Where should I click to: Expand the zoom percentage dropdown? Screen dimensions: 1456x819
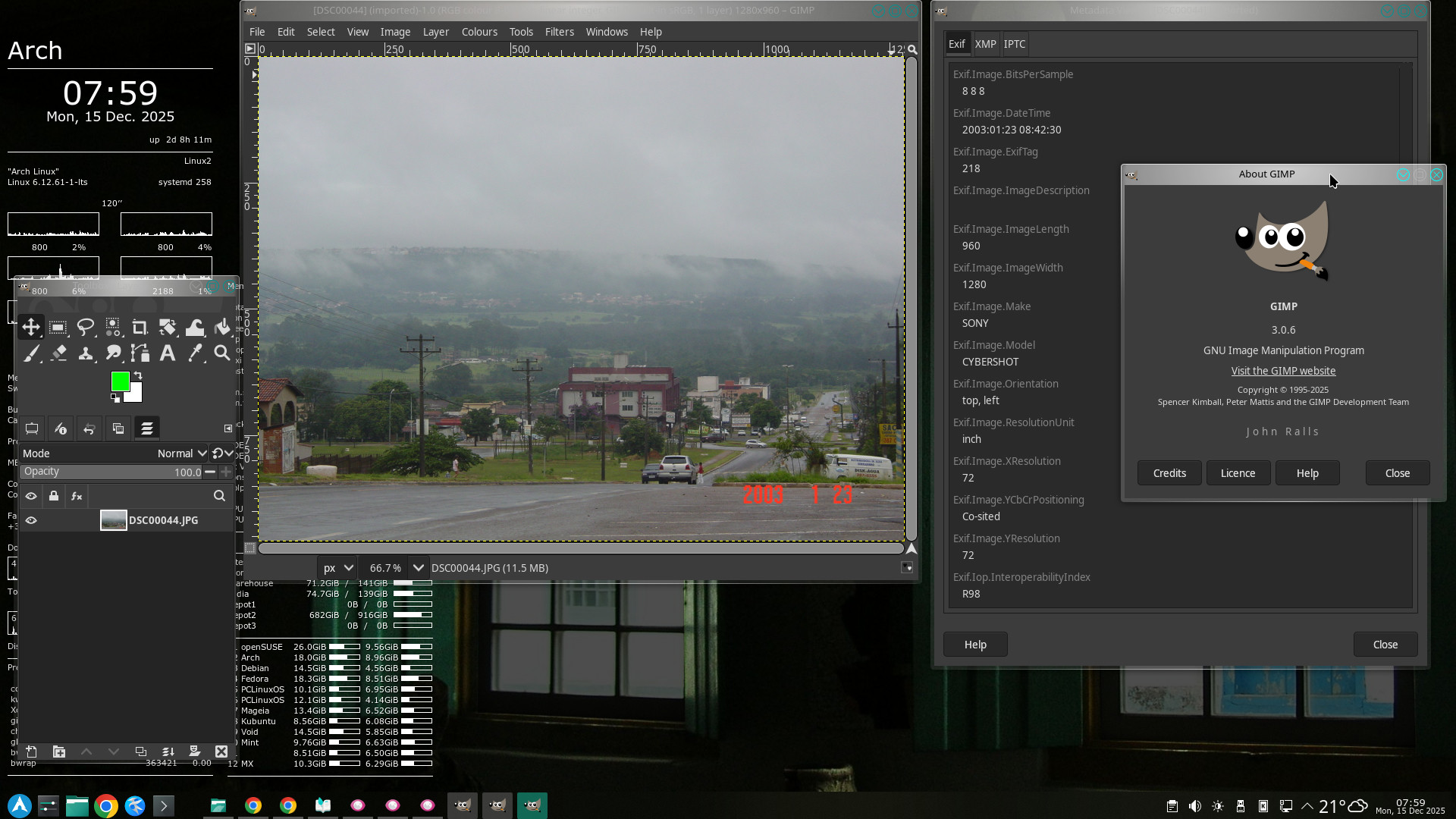pyautogui.click(x=418, y=568)
